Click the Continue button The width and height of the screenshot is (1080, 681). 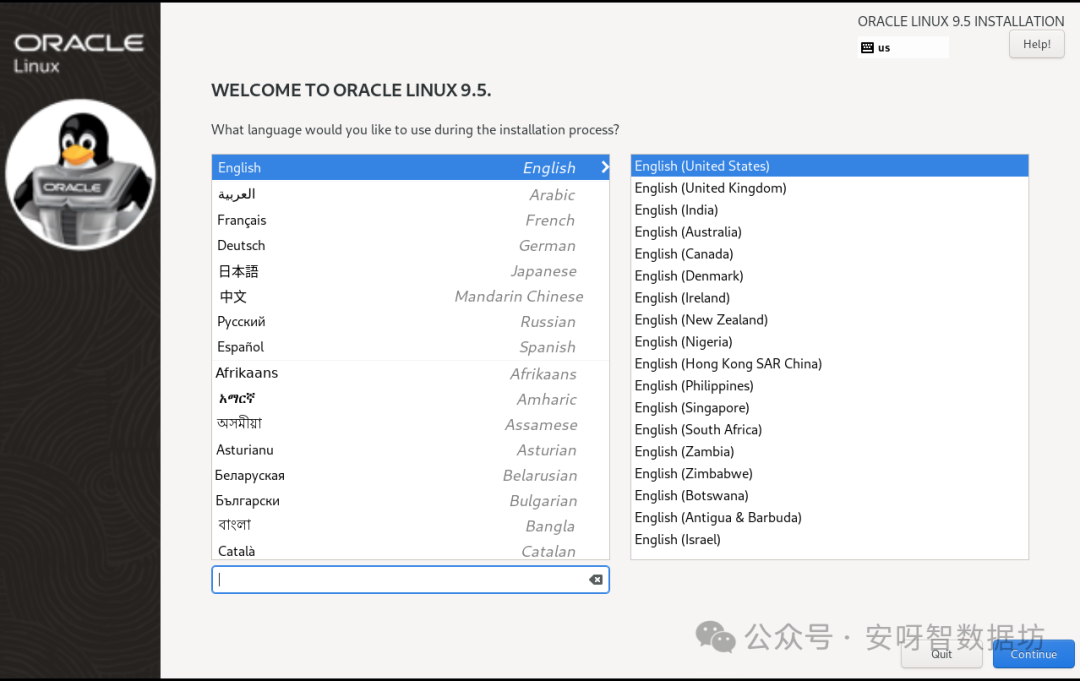click(x=1033, y=654)
